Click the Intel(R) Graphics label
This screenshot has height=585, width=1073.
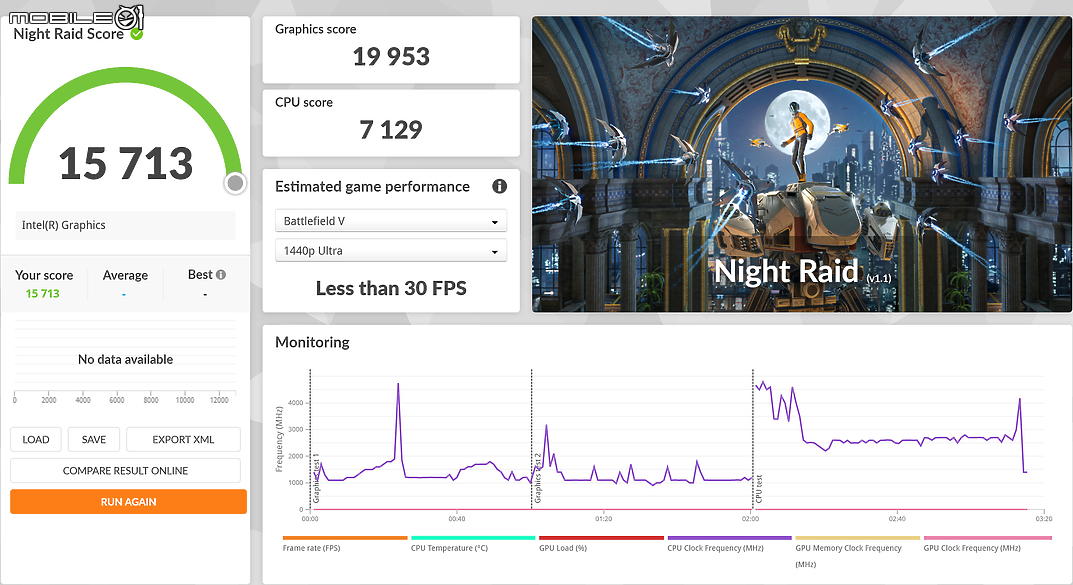click(64, 225)
